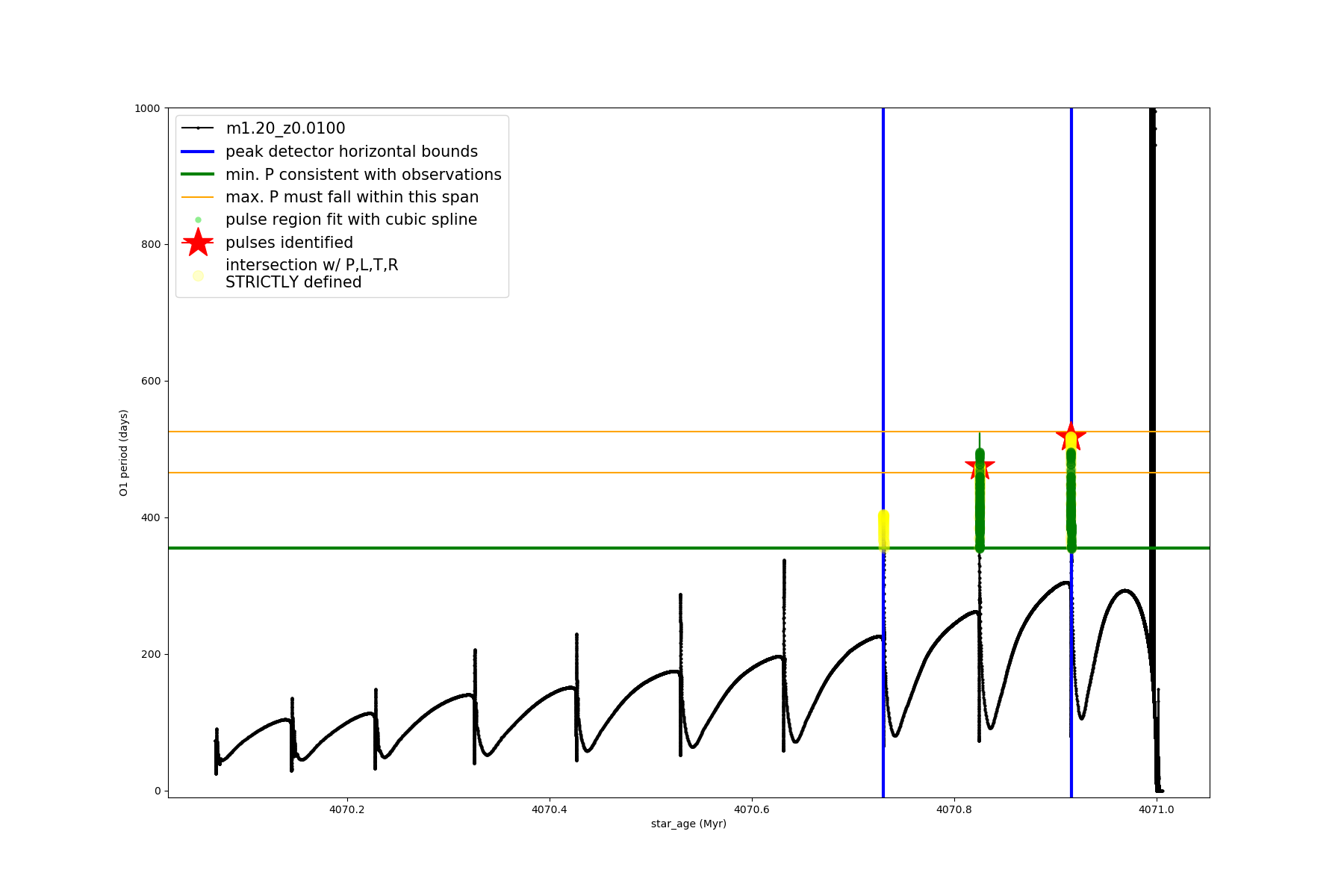
Task: Click the black m1.20_z0.0100 line sample in legend
Action: point(198,128)
